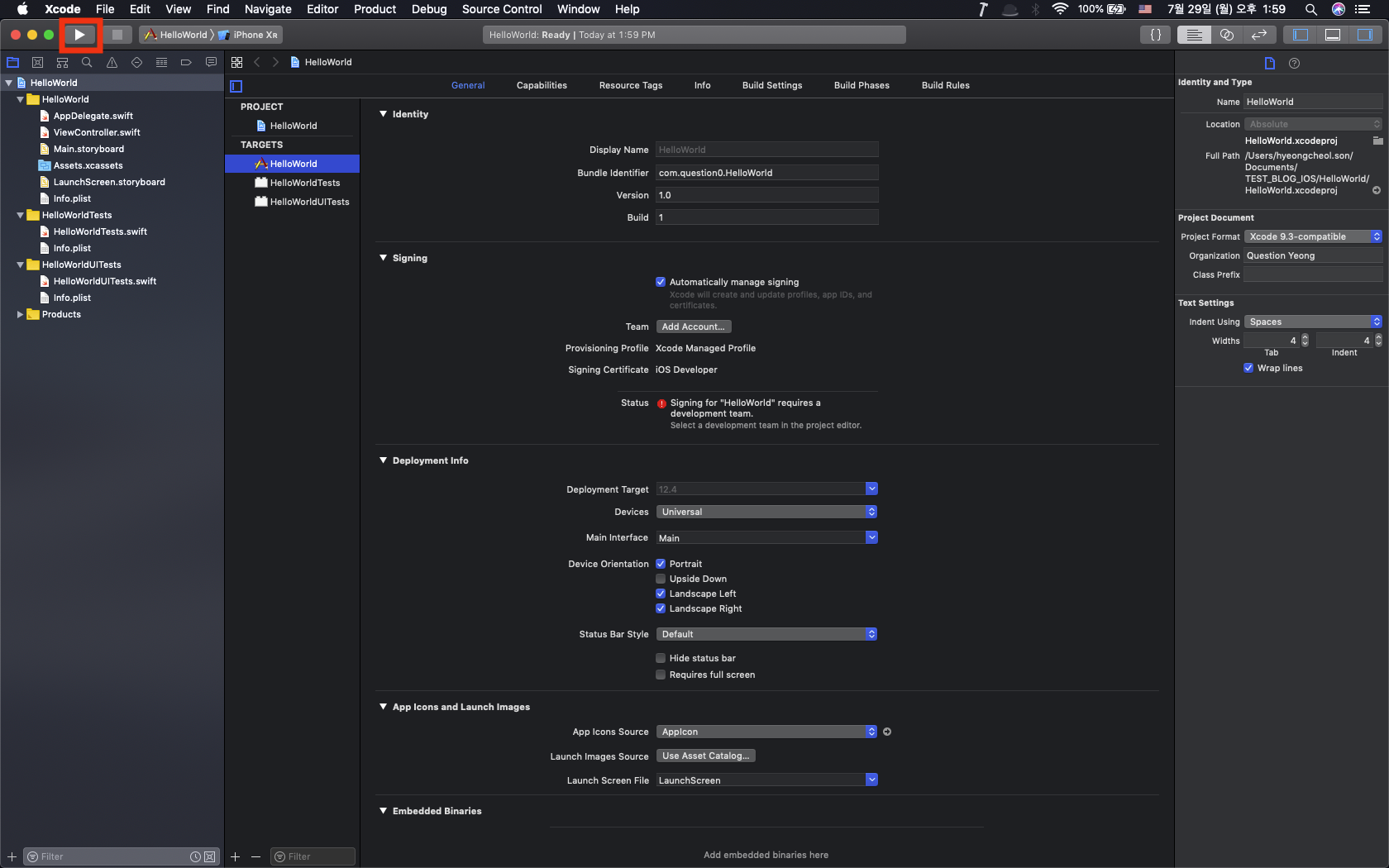Switch to the Build Settings tab
This screenshot has height=868, width=1389.
click(772, 85)
